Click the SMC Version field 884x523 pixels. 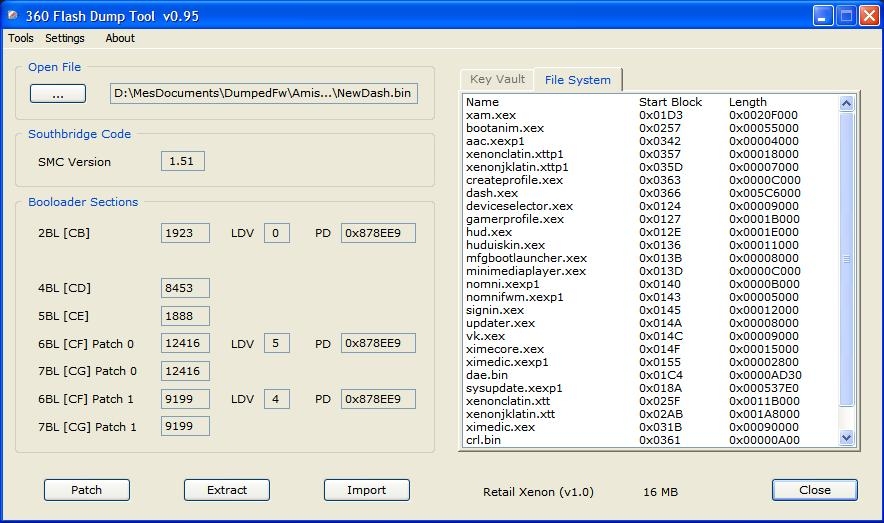pyautogui.click(x=182, y=161)
